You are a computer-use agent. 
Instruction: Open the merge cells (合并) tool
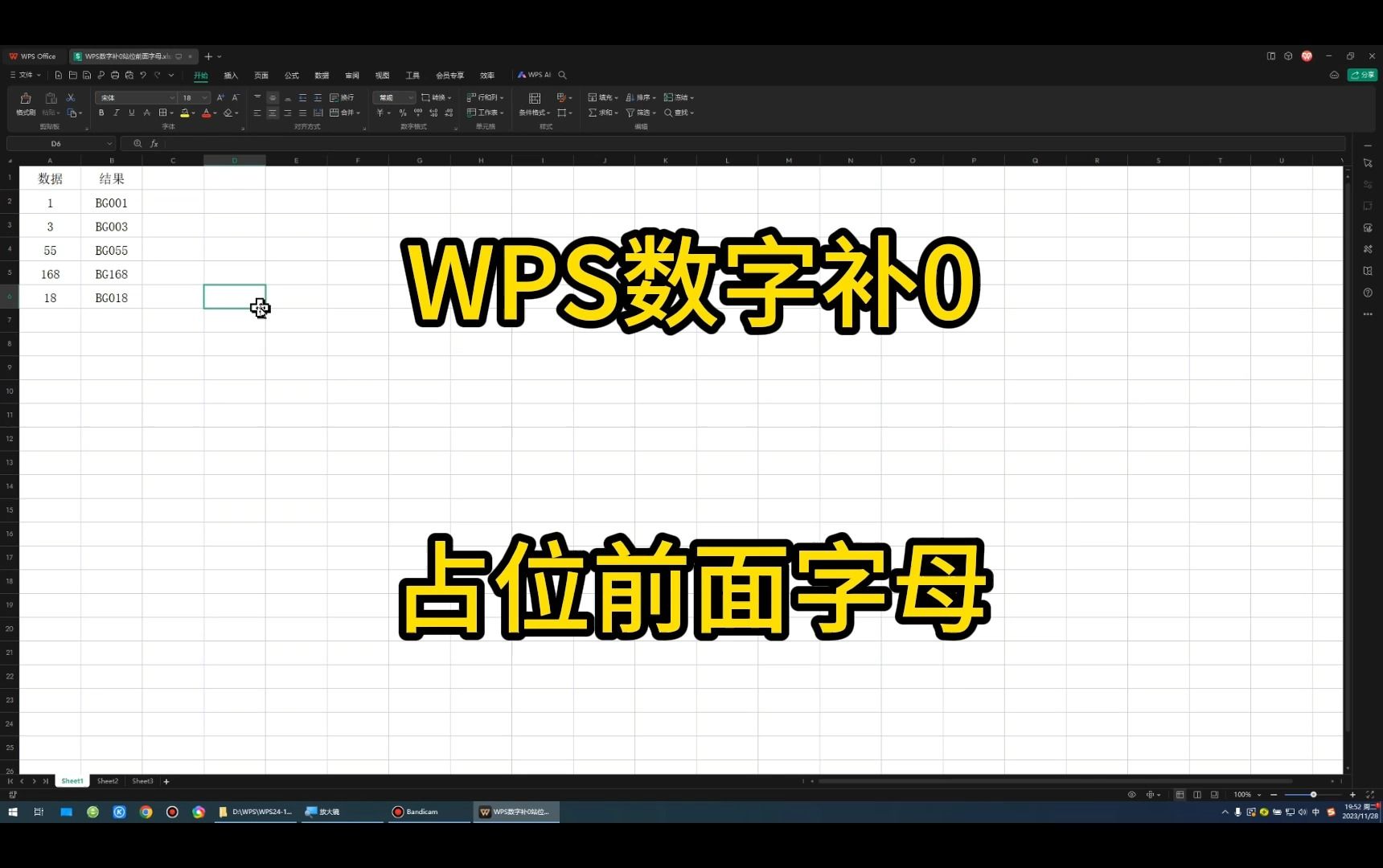coord(341,113)
